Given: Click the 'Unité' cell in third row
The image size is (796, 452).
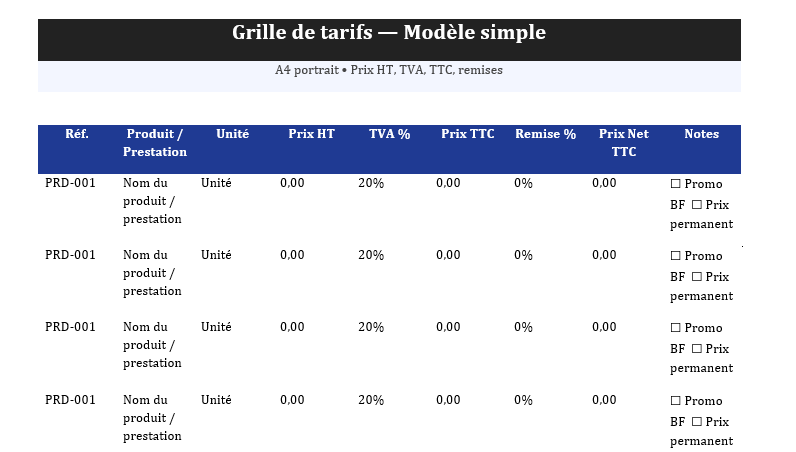Looking at the screenshot, I should pos(216,327).
